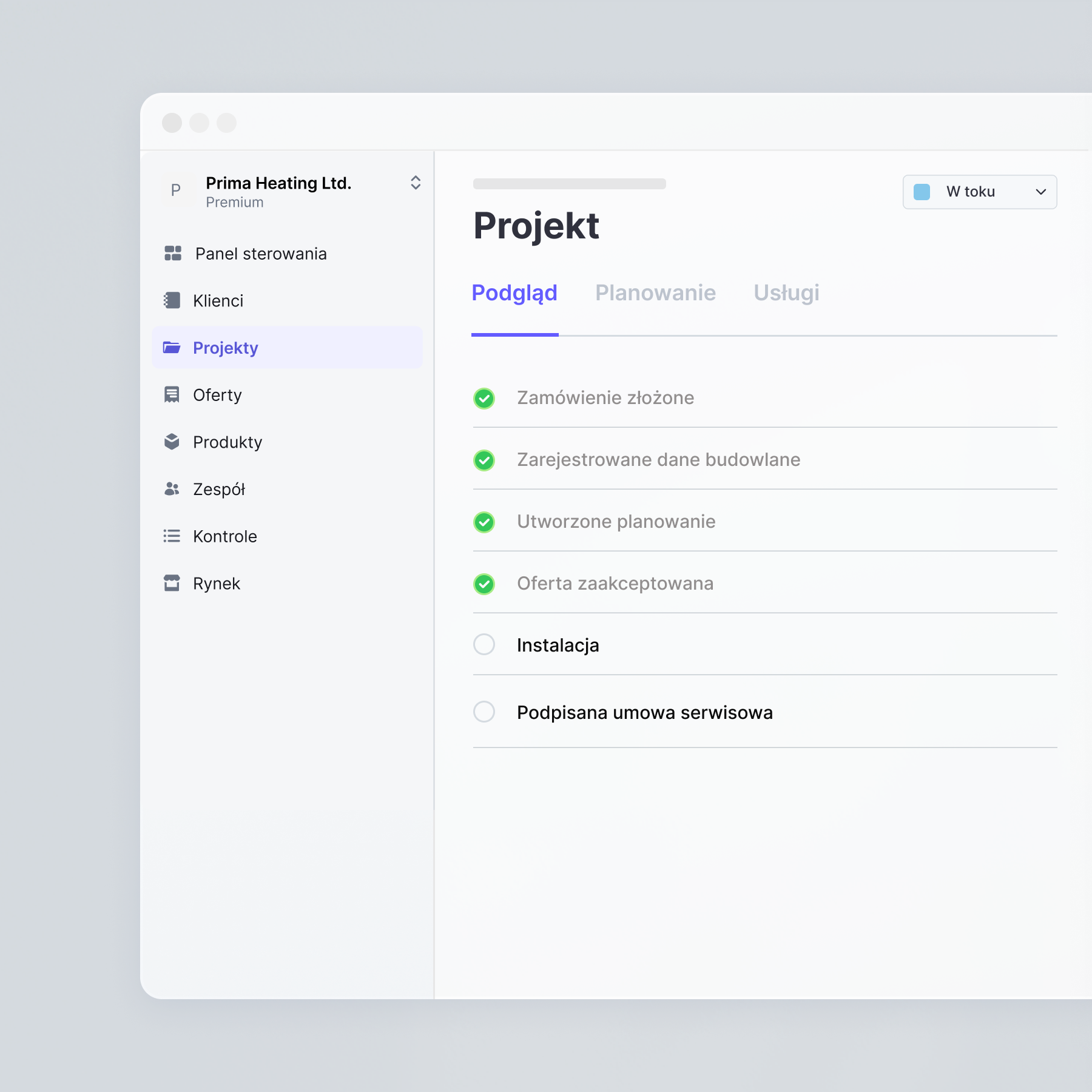Click the Prima Heating Ltd. company name
1092x1092 pixels.
[x=278, y=183]
